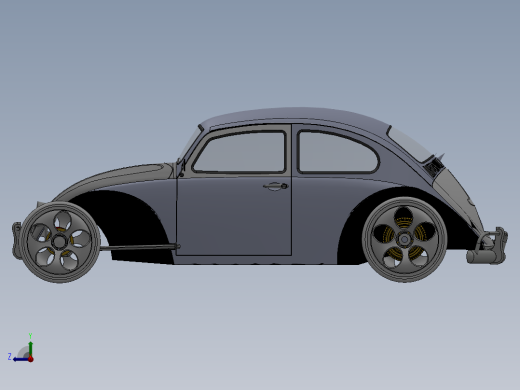Select the rod connecting front wheel to body

pyautogui.click(x=139, y=248)
